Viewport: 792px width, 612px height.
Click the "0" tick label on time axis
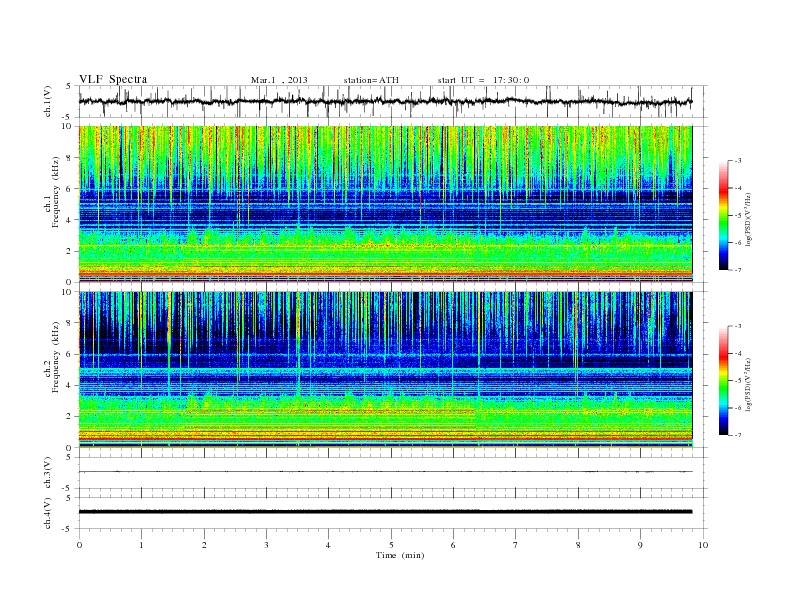pyautogui.click(x=79, y=545)
